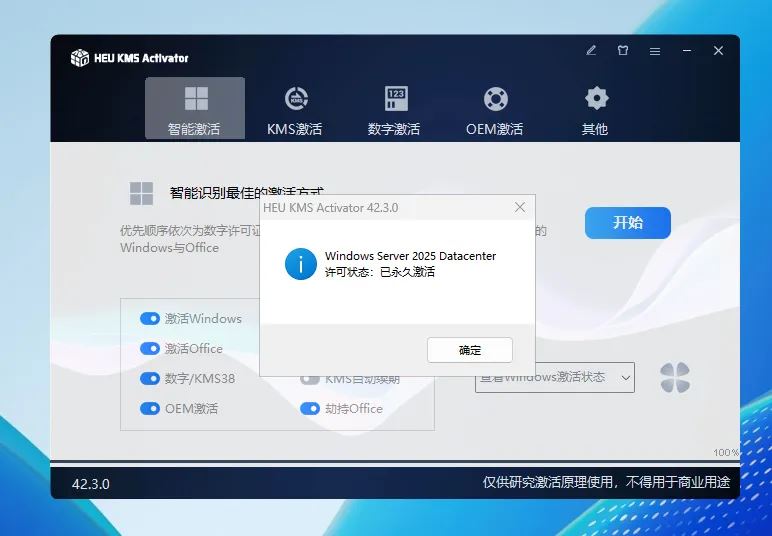This screenshot has width=772, height=536.
Task: Click the 100% progress indicator
Action: [x=726, y=452]
